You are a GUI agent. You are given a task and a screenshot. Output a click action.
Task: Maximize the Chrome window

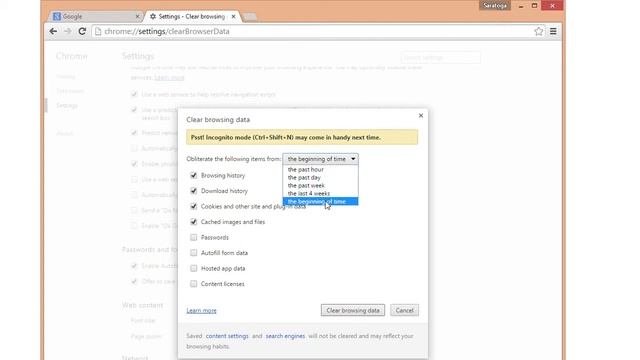point(534,6)
